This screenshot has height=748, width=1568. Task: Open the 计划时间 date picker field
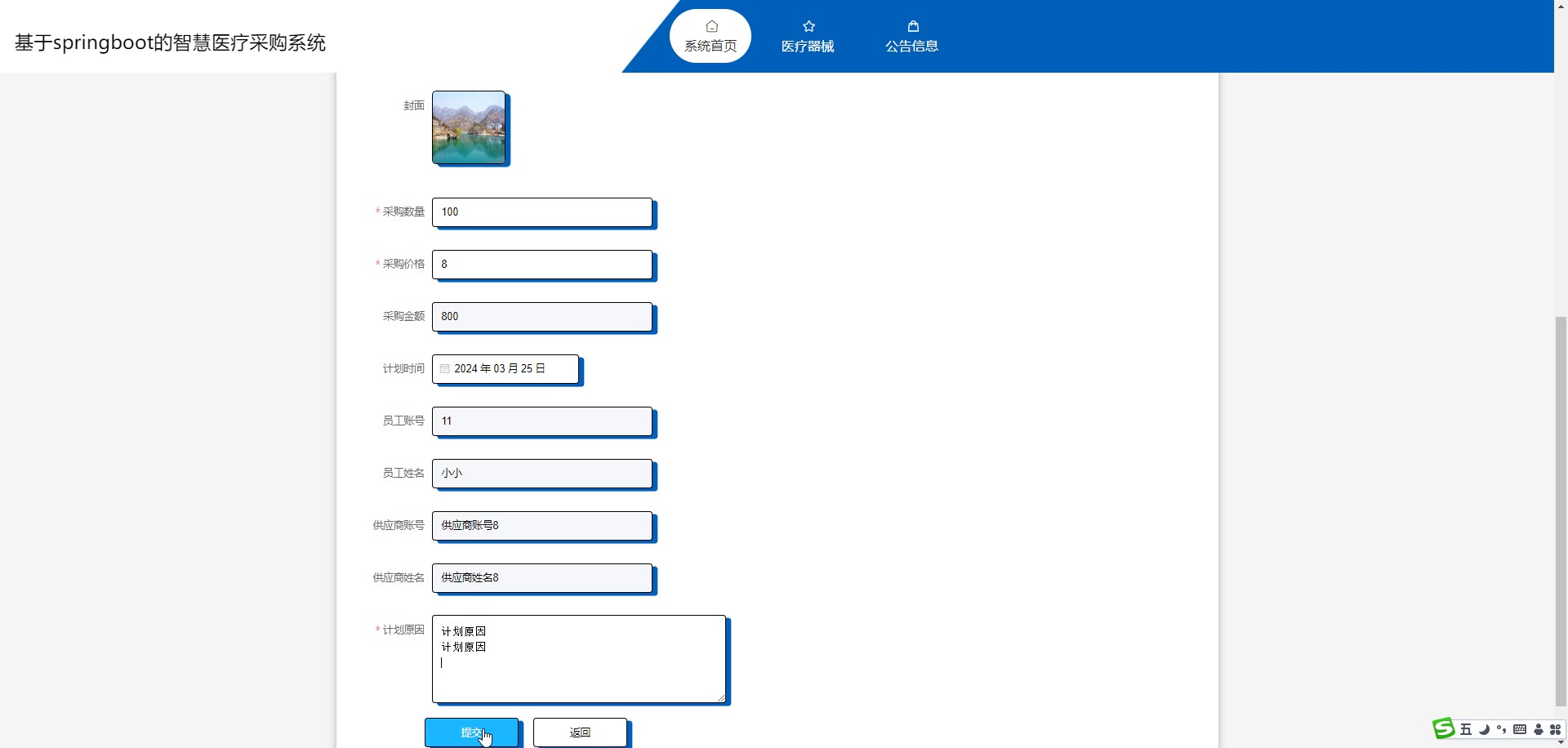[506, 368]
